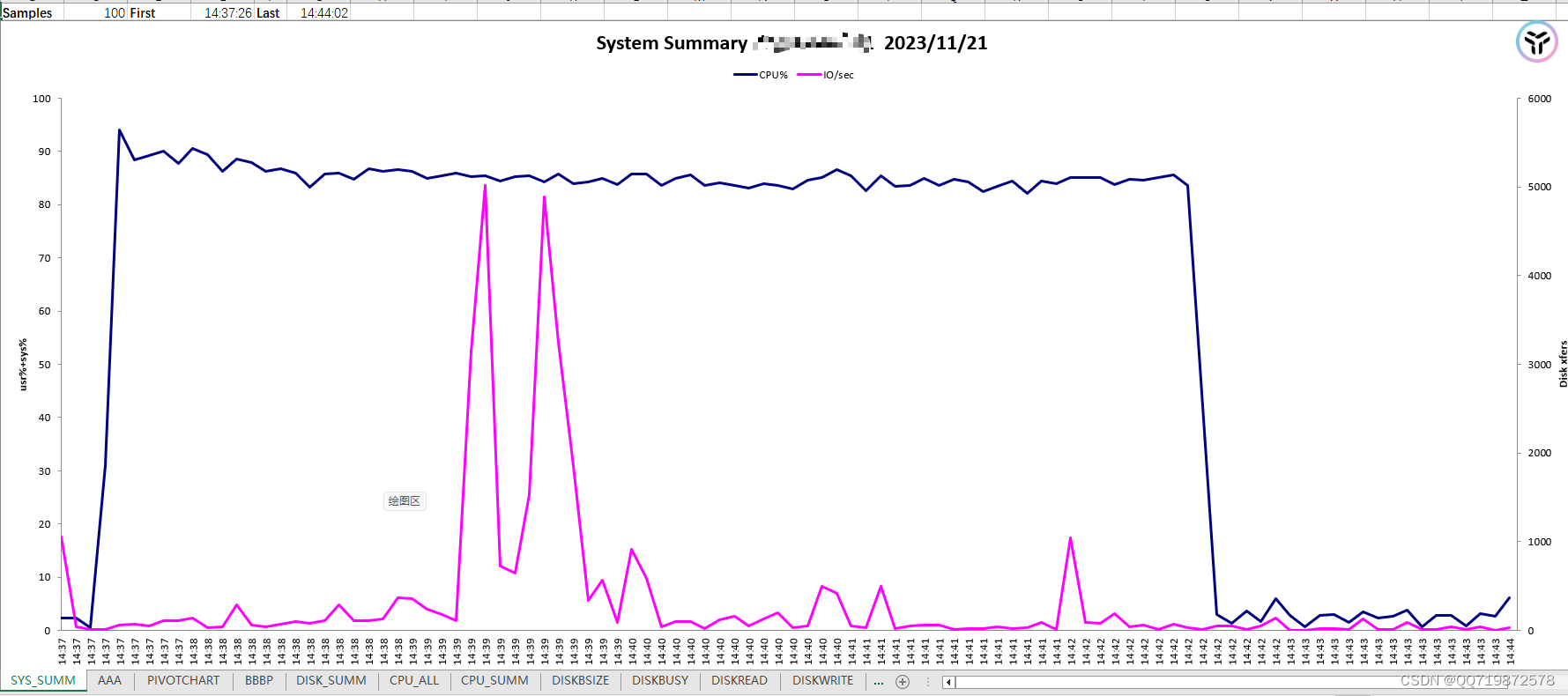Click the right axis label 6000
Screen dimensions: 1568x696
pos(1540,99)
